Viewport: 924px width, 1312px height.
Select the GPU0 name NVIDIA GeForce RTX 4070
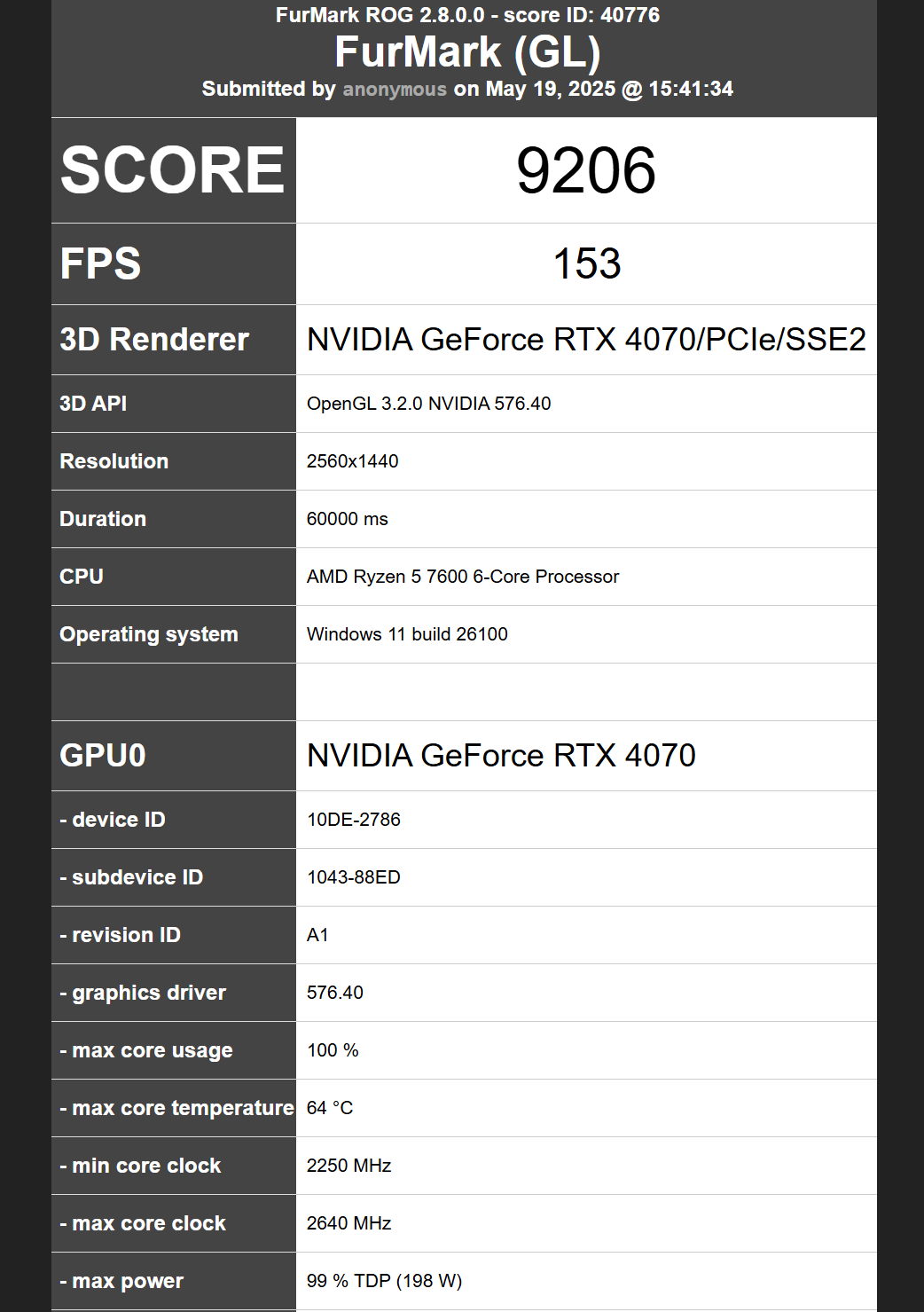(x=501, y=756)
